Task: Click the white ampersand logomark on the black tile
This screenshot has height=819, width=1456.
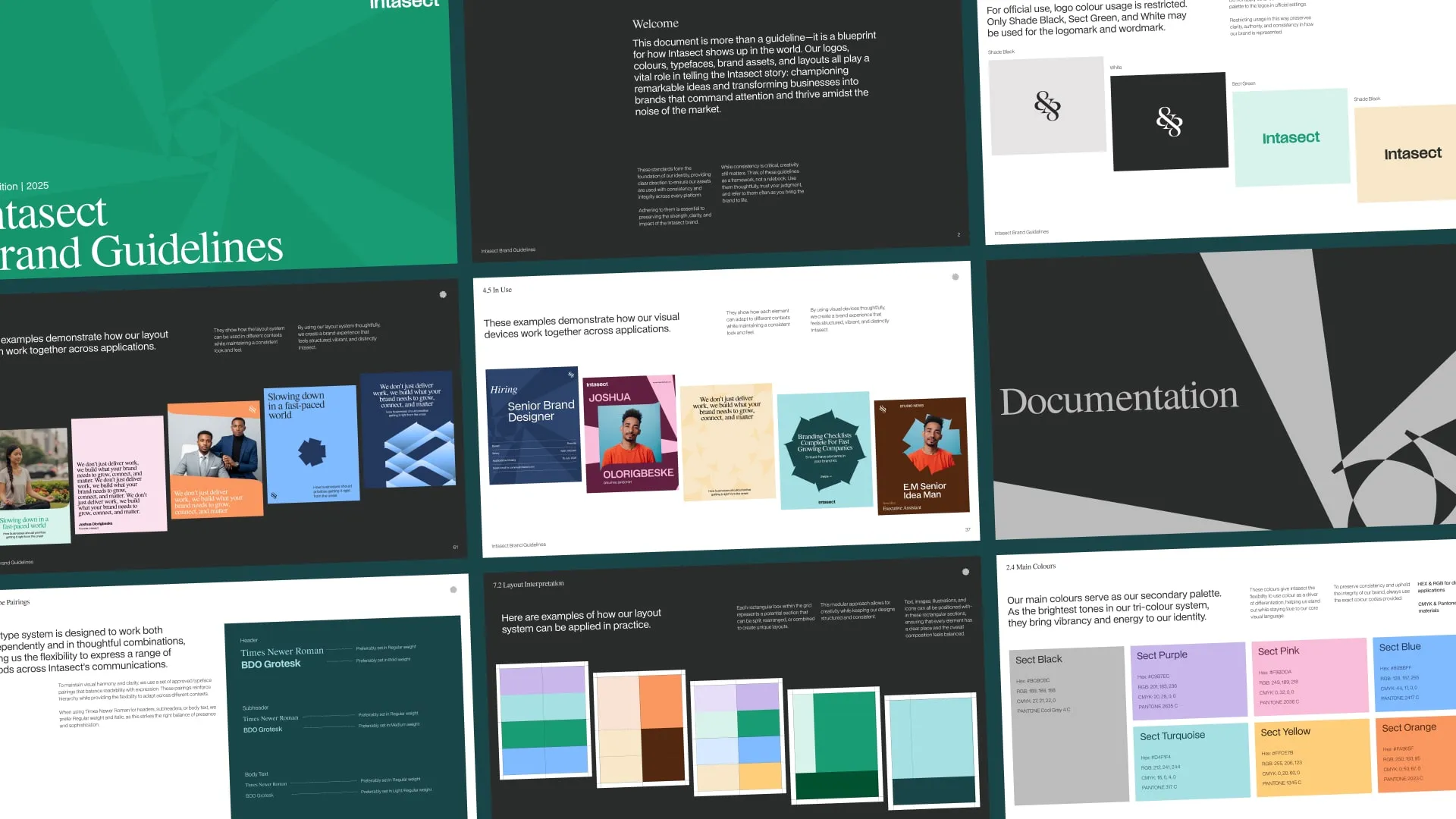Action: [x=1169, y=121]
